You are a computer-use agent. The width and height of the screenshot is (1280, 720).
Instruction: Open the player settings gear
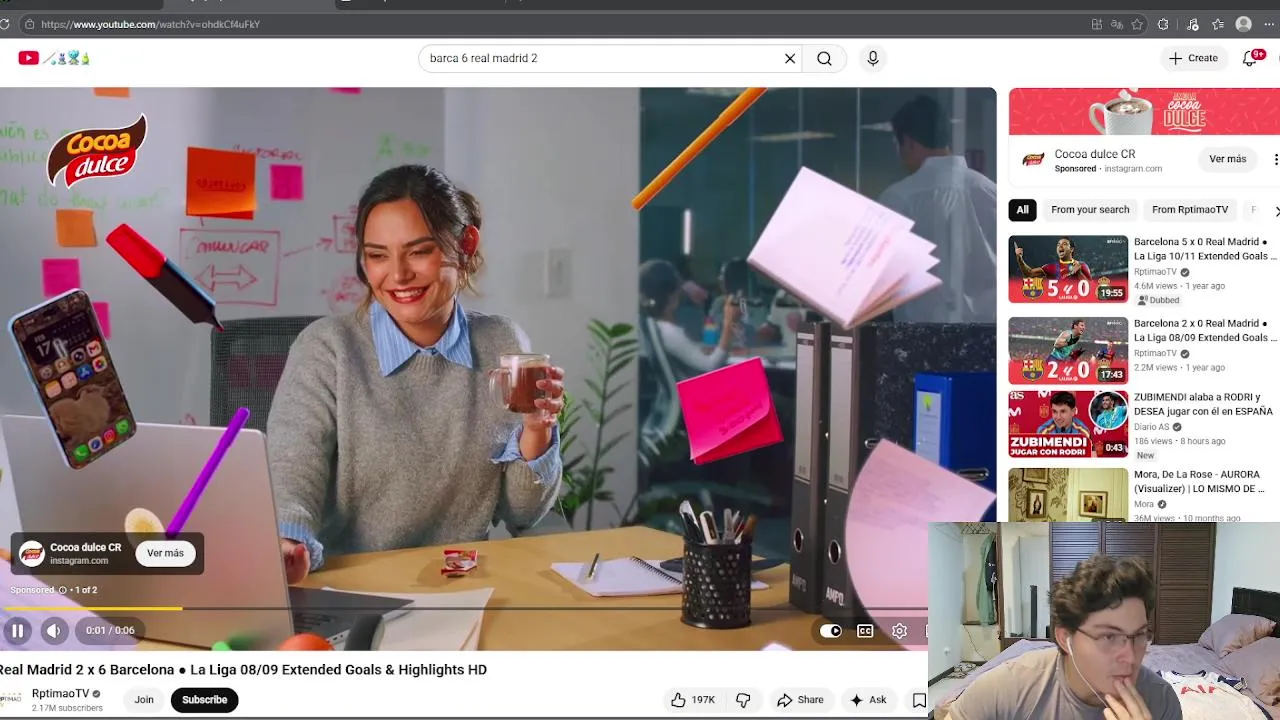coord(899,631)
